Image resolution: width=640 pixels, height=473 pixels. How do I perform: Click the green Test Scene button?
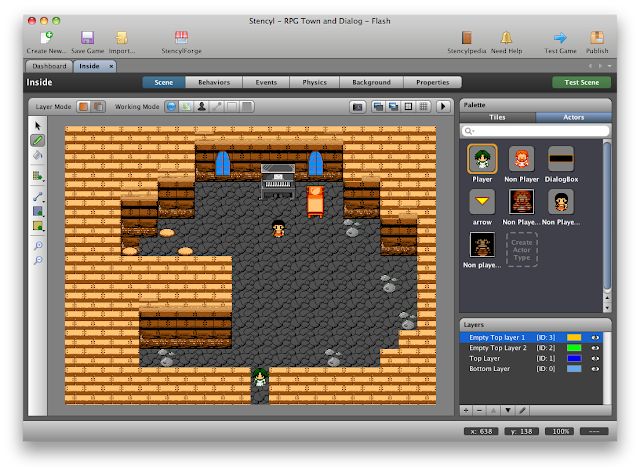(x=582, y=82)
